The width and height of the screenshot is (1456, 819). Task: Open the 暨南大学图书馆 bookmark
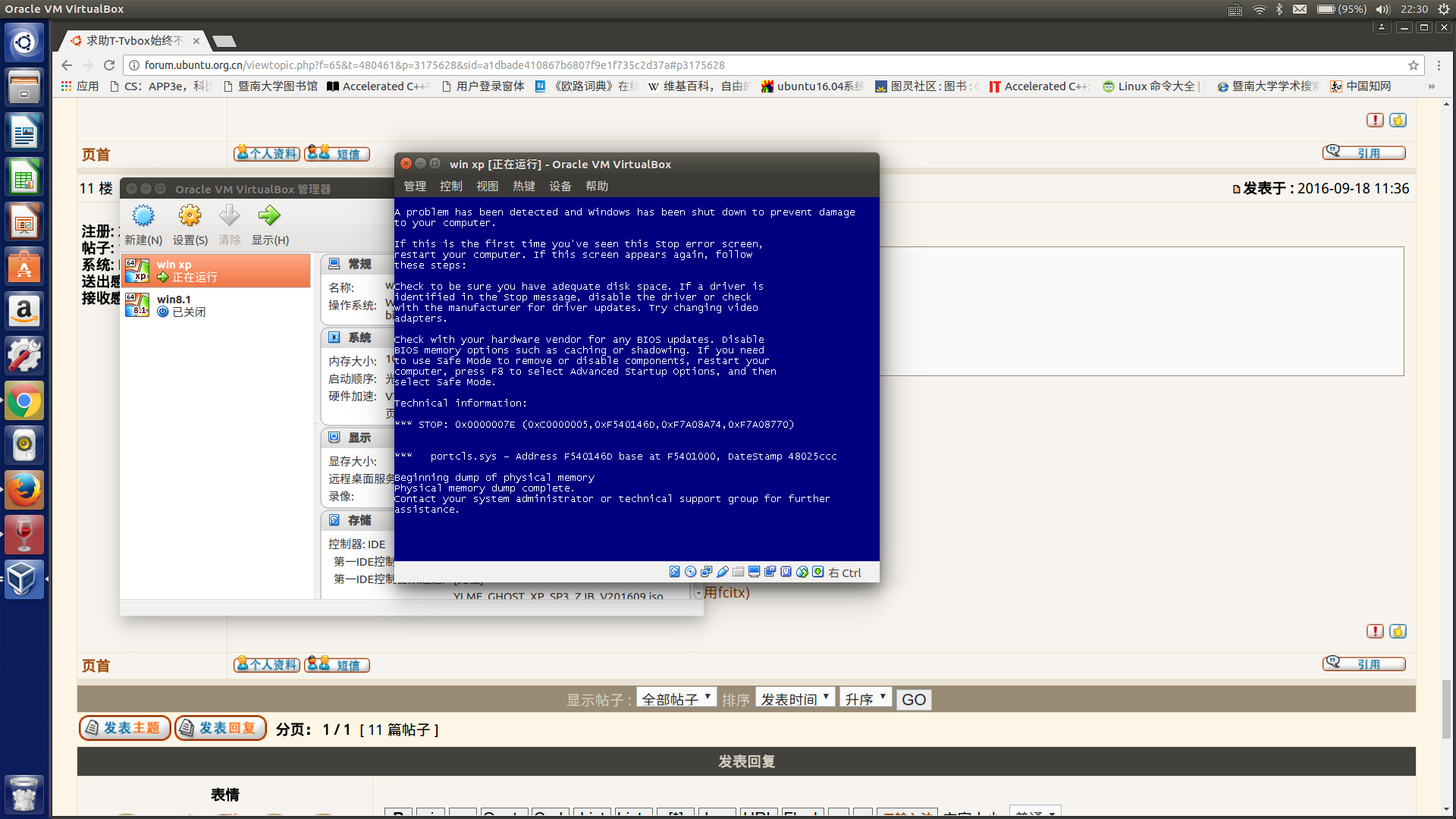(x=271, y=86)
